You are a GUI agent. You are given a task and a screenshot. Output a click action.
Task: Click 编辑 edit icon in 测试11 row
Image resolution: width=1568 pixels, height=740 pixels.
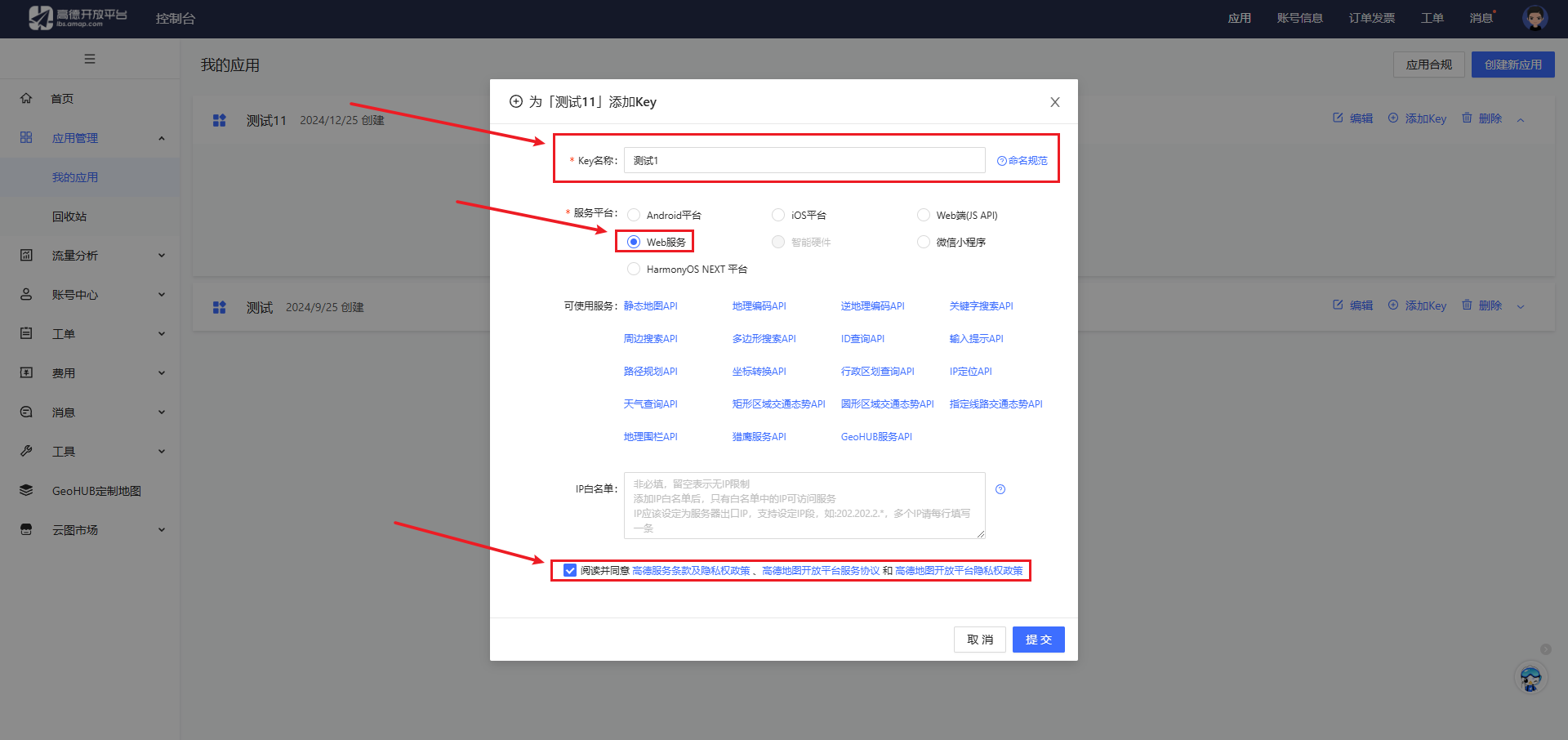coord(1338,118)
